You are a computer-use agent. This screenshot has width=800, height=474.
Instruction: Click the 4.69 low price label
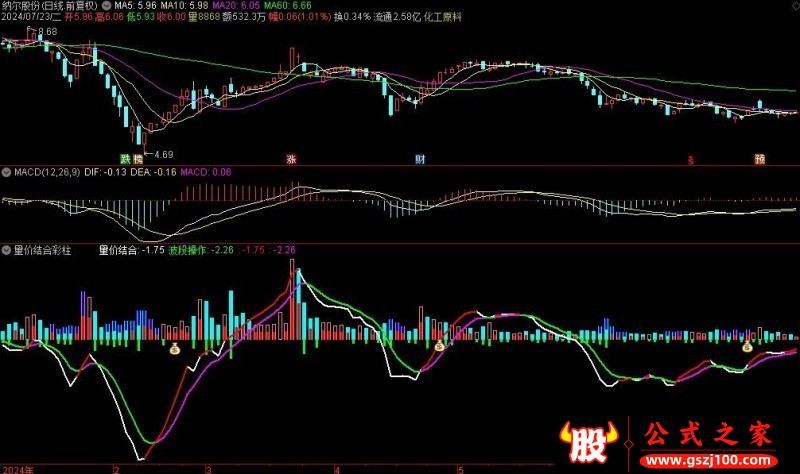[164, 154]
